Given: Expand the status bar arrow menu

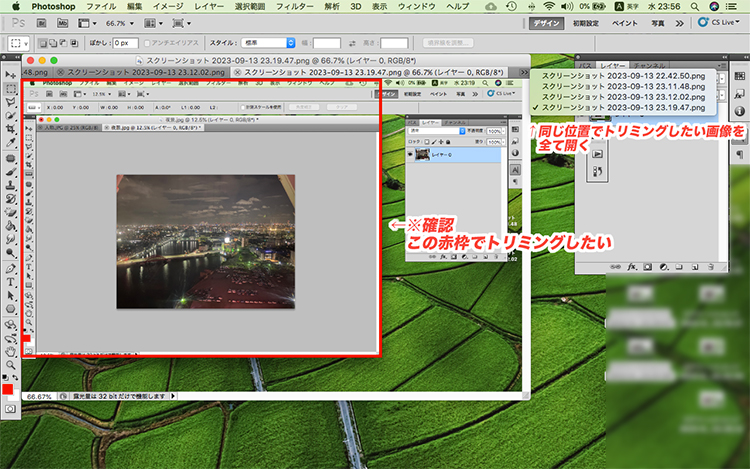Looking at the screenshot, I should pyautogui.click(x=173, y=396).
